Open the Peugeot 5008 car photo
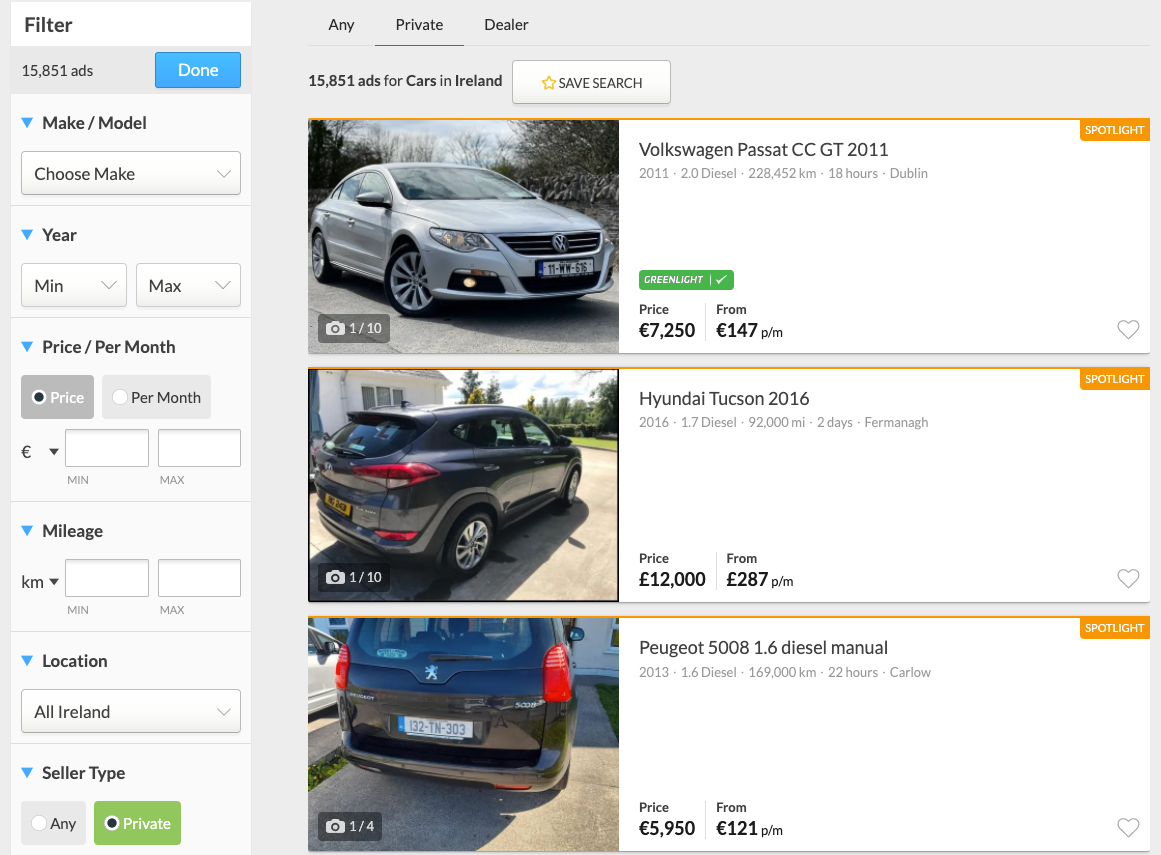This screenshot has width=1161, height=855. click(464, 734)
